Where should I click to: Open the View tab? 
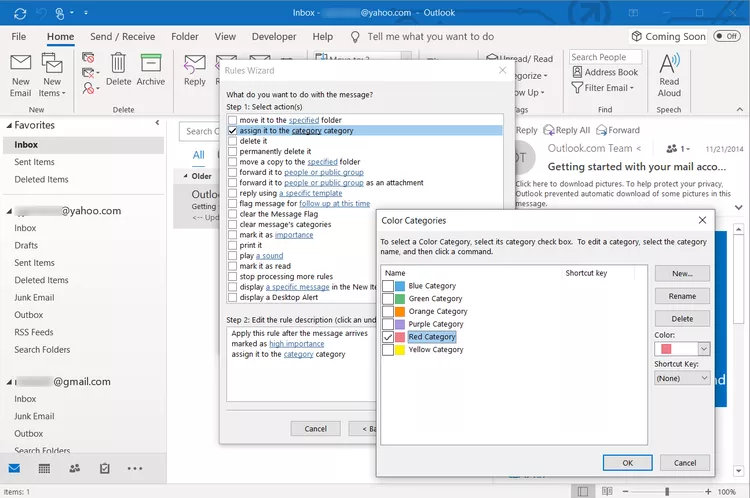[225, 37]
